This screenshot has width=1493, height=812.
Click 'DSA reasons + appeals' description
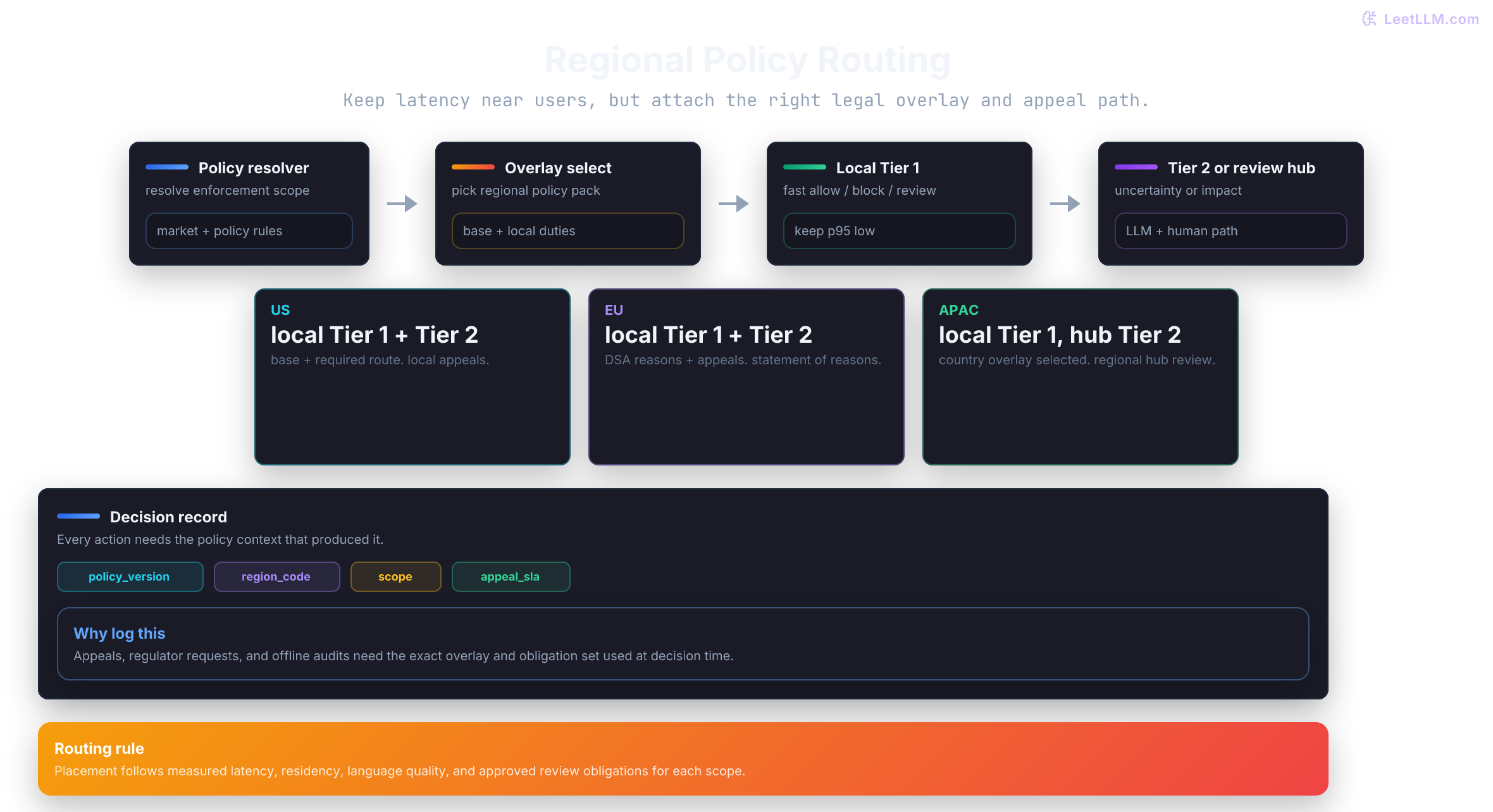(743, 360)
